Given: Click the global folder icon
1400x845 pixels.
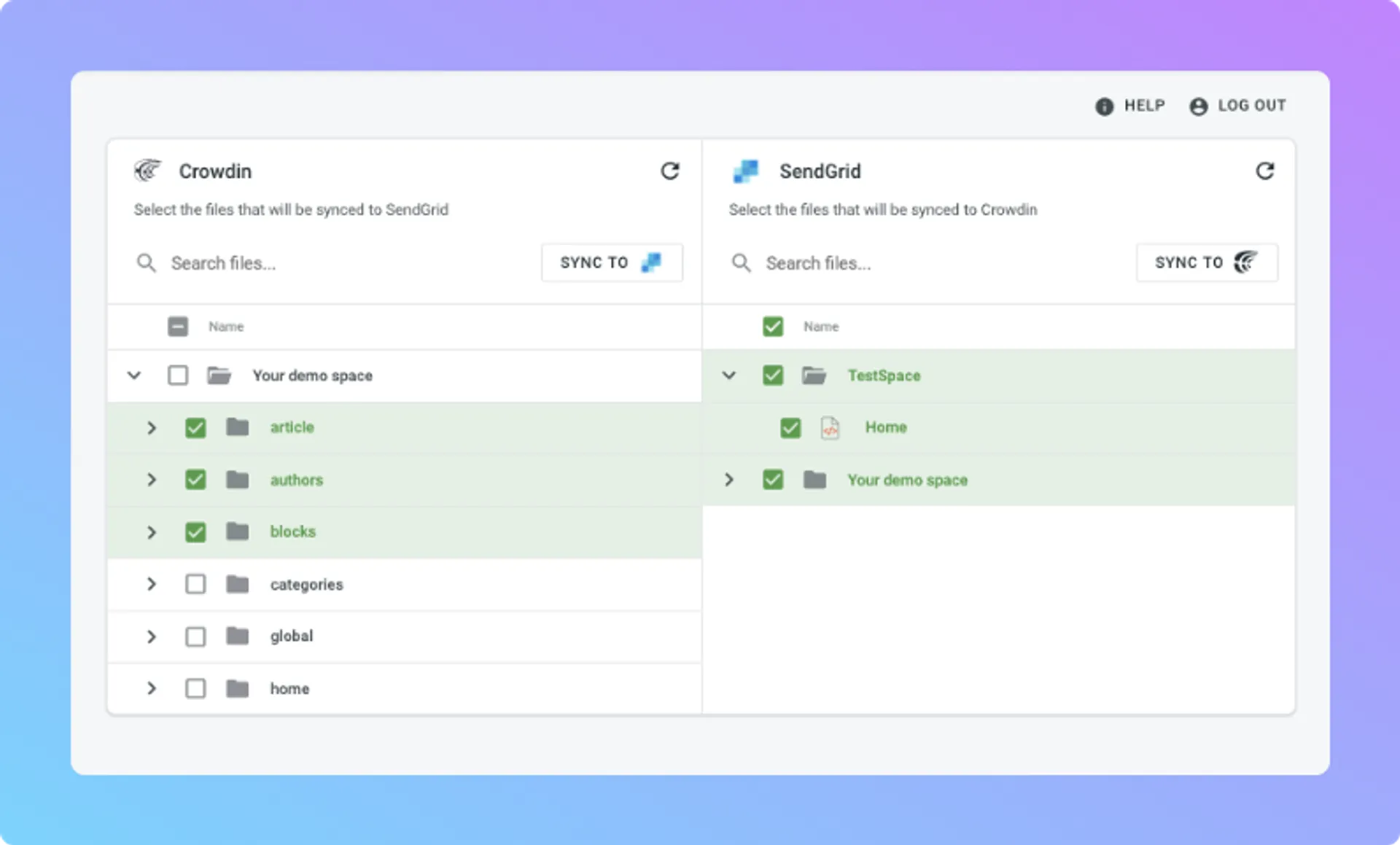Looking at the screenshot, I should pos(237,636).
